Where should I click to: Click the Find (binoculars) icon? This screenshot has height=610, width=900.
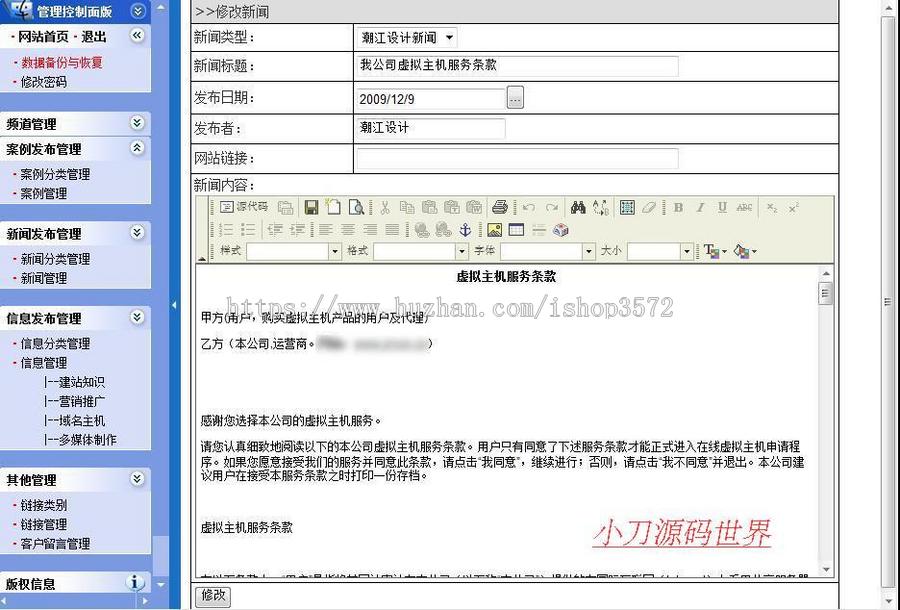(x=580, y=208)
